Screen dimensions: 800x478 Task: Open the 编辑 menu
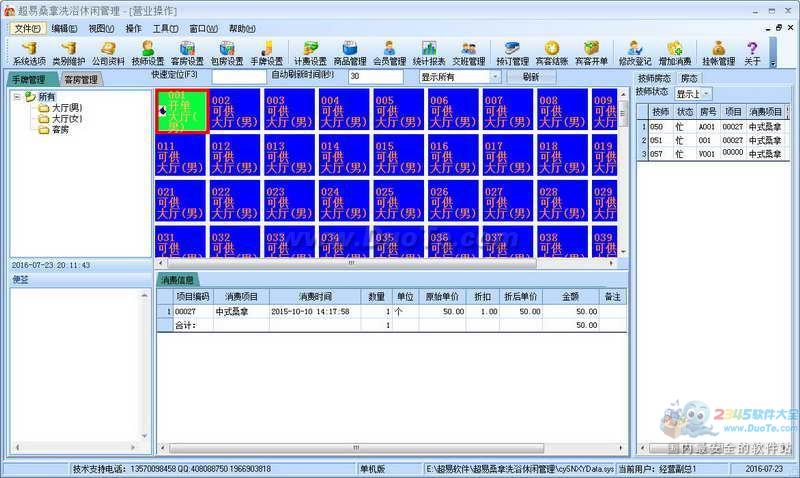[64, 29]
